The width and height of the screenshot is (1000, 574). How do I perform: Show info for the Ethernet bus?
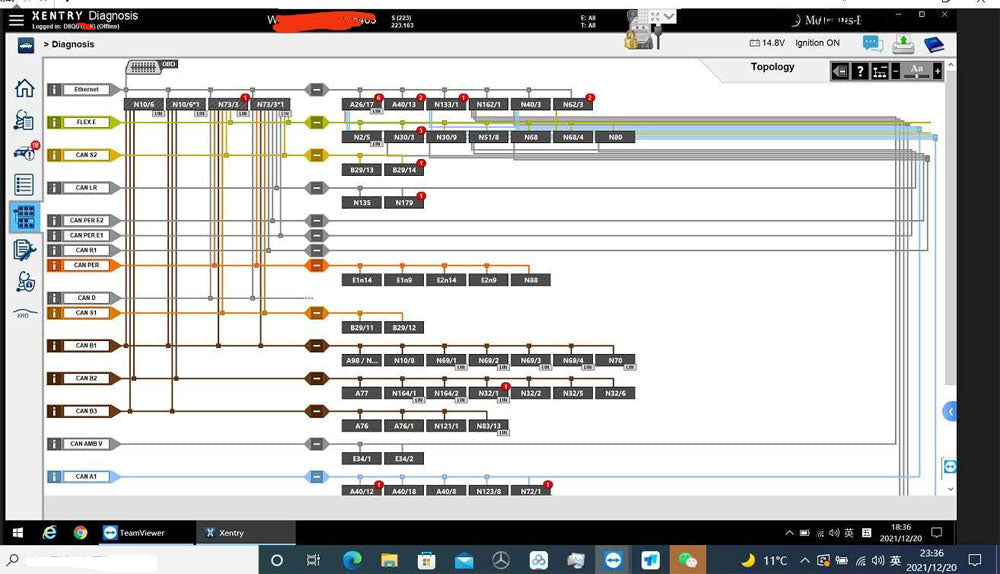point(54,90)
